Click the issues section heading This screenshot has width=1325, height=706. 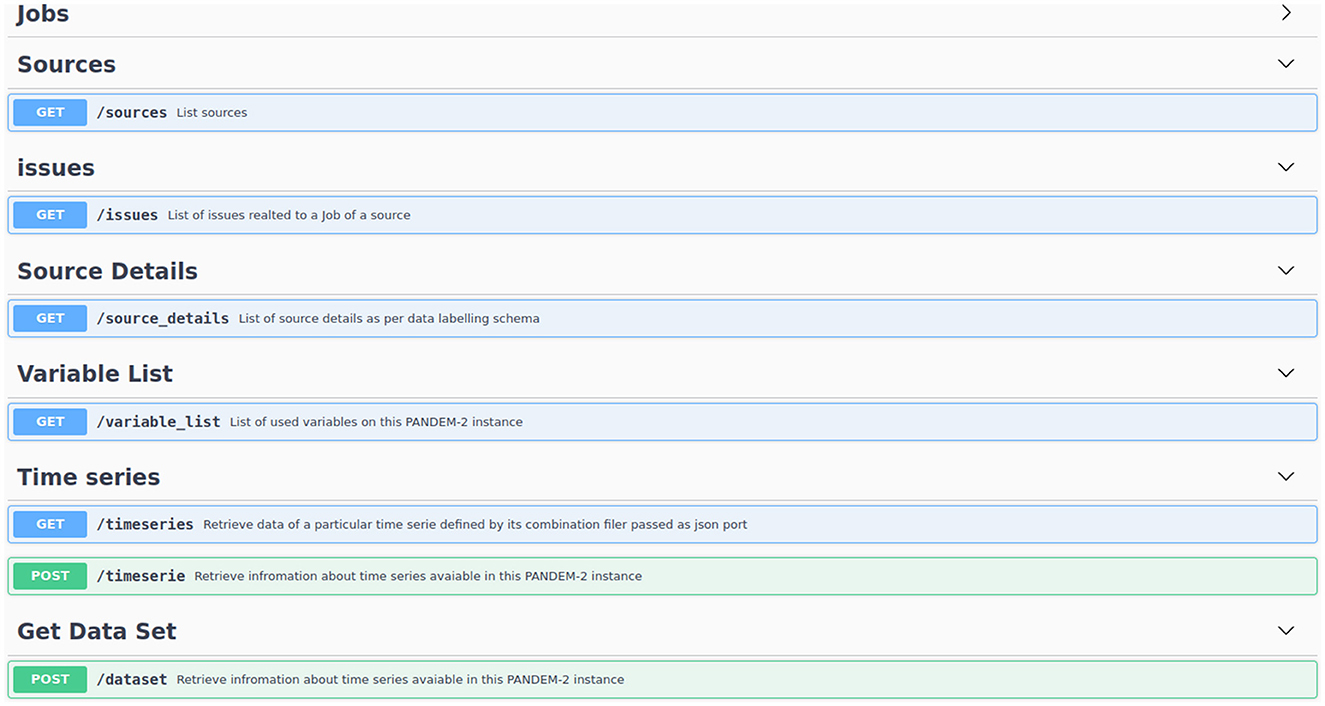click(x=56, y=167)
